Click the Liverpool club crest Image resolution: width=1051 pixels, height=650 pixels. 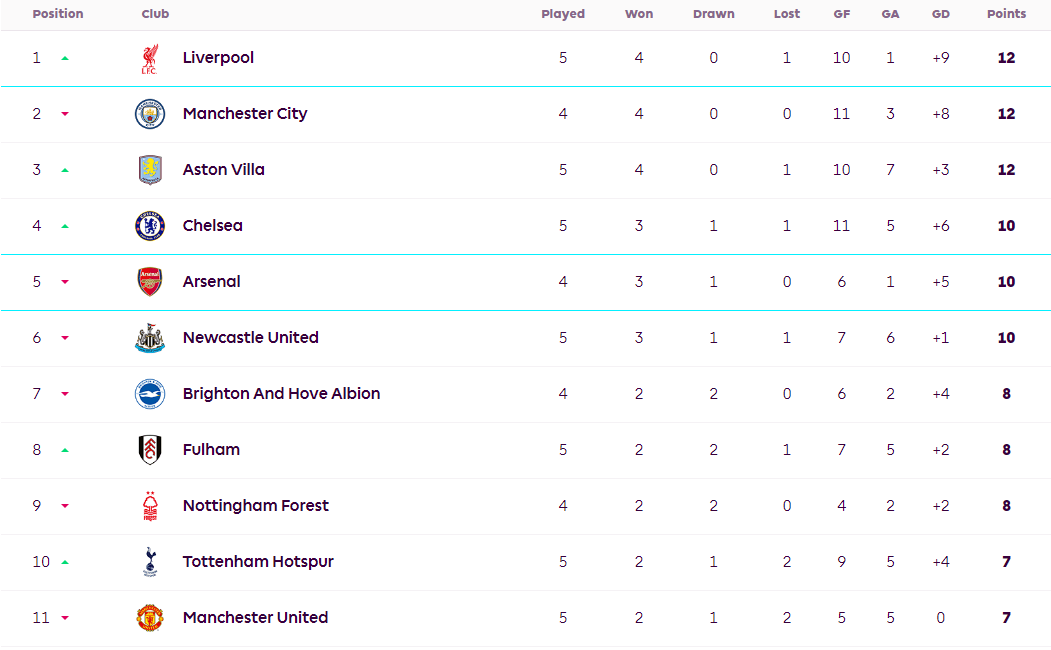click(x=150, y=58)
